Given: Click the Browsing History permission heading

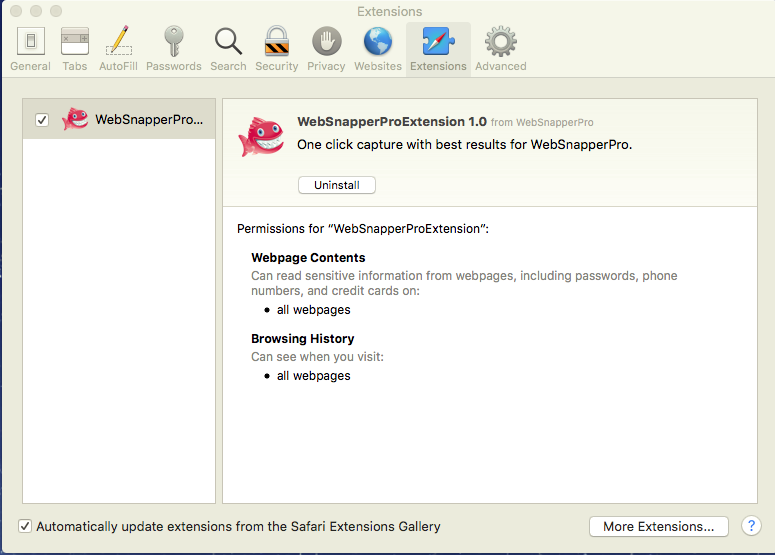Looking at the screenshot, I should pyautogui.click(x=302, y=339).
